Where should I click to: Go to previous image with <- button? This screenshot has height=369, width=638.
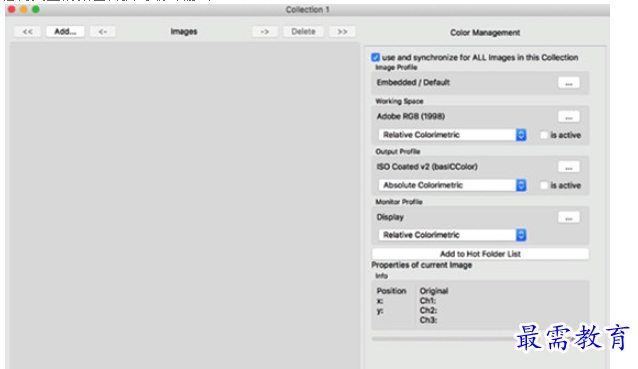pos(103,32)
